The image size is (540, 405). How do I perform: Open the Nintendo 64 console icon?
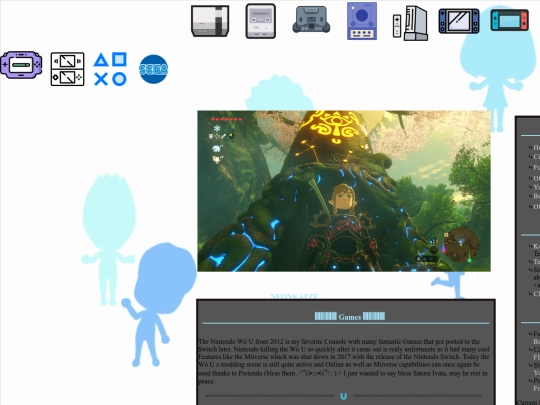(x=311, y=20)
